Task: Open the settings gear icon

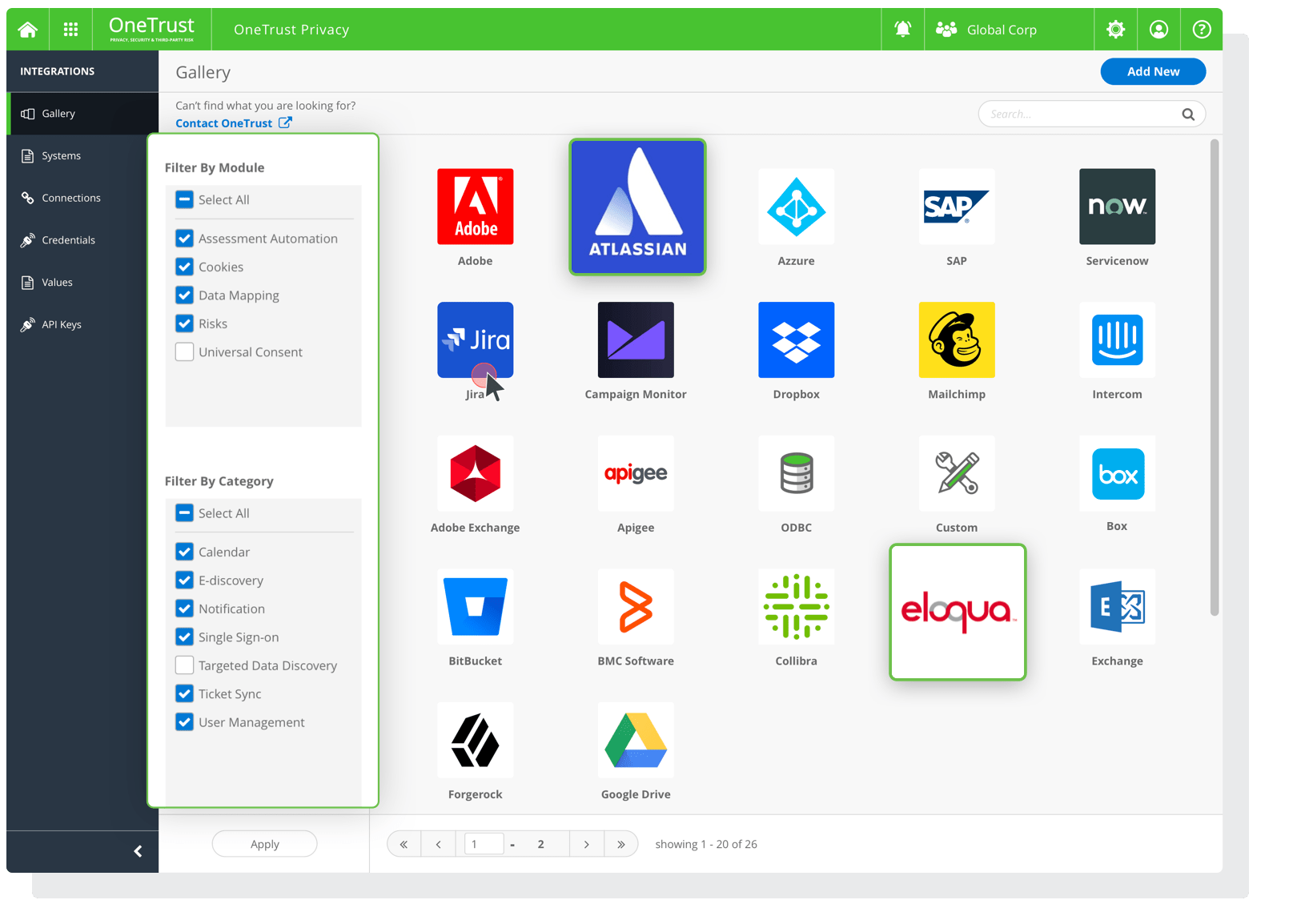Action: pos(1115,30)
